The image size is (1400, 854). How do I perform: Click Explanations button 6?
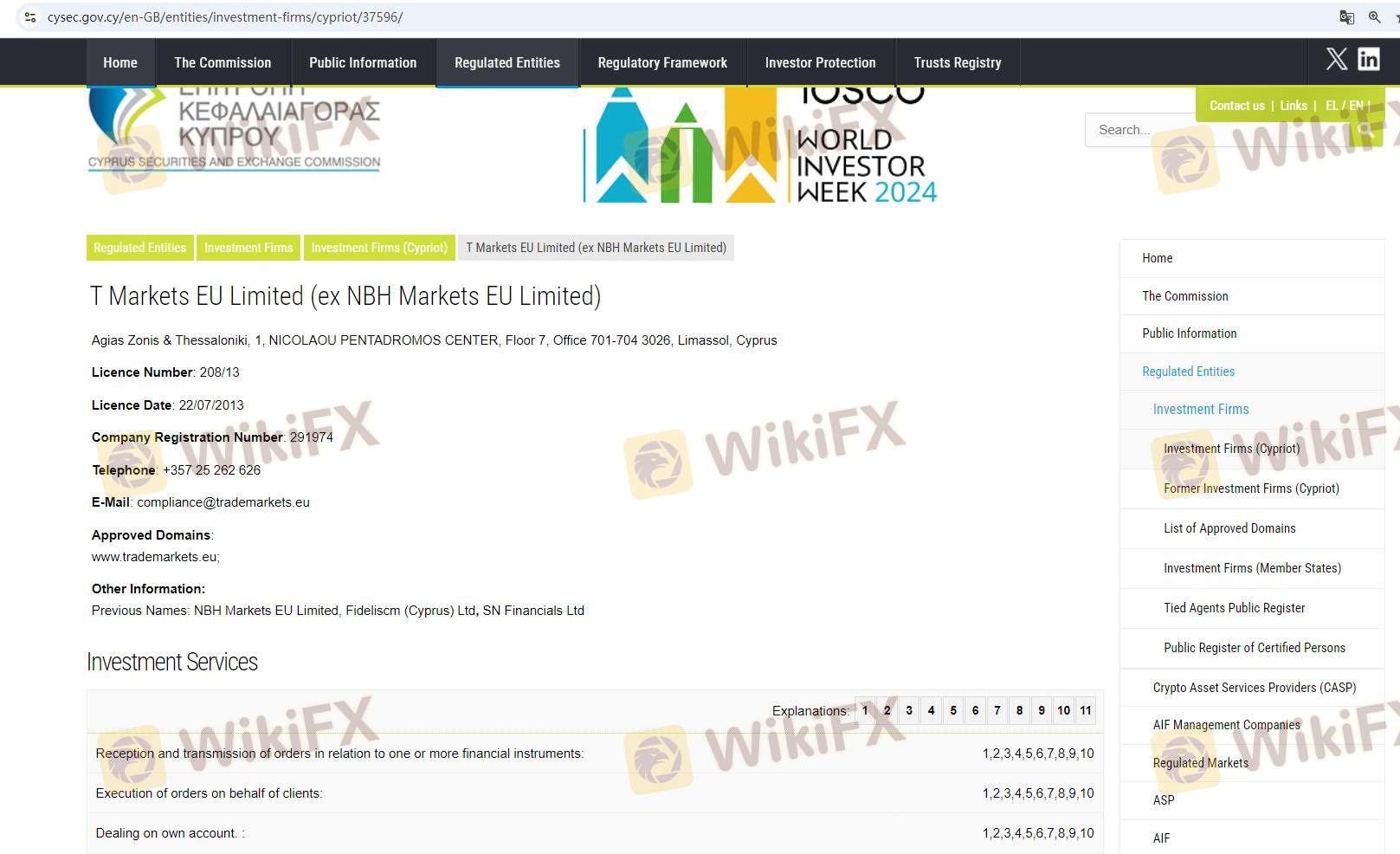pyautogui.click(x=976, y=710)
